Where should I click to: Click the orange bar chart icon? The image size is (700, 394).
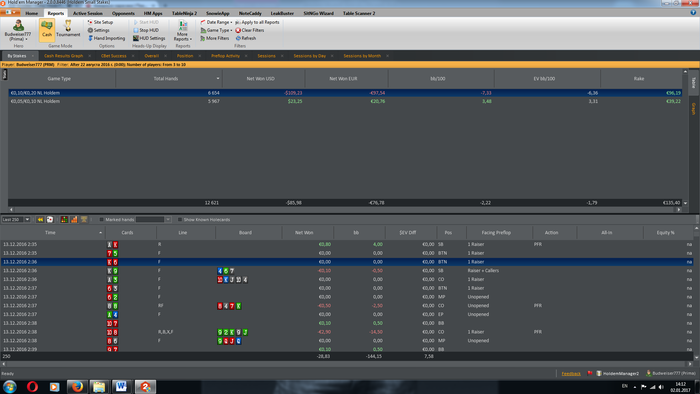(x=74, y=220)
